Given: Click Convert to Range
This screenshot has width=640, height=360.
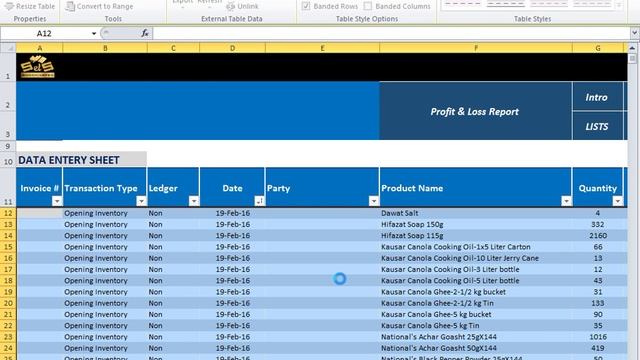Looking at the screenshot, I should 100,6.
